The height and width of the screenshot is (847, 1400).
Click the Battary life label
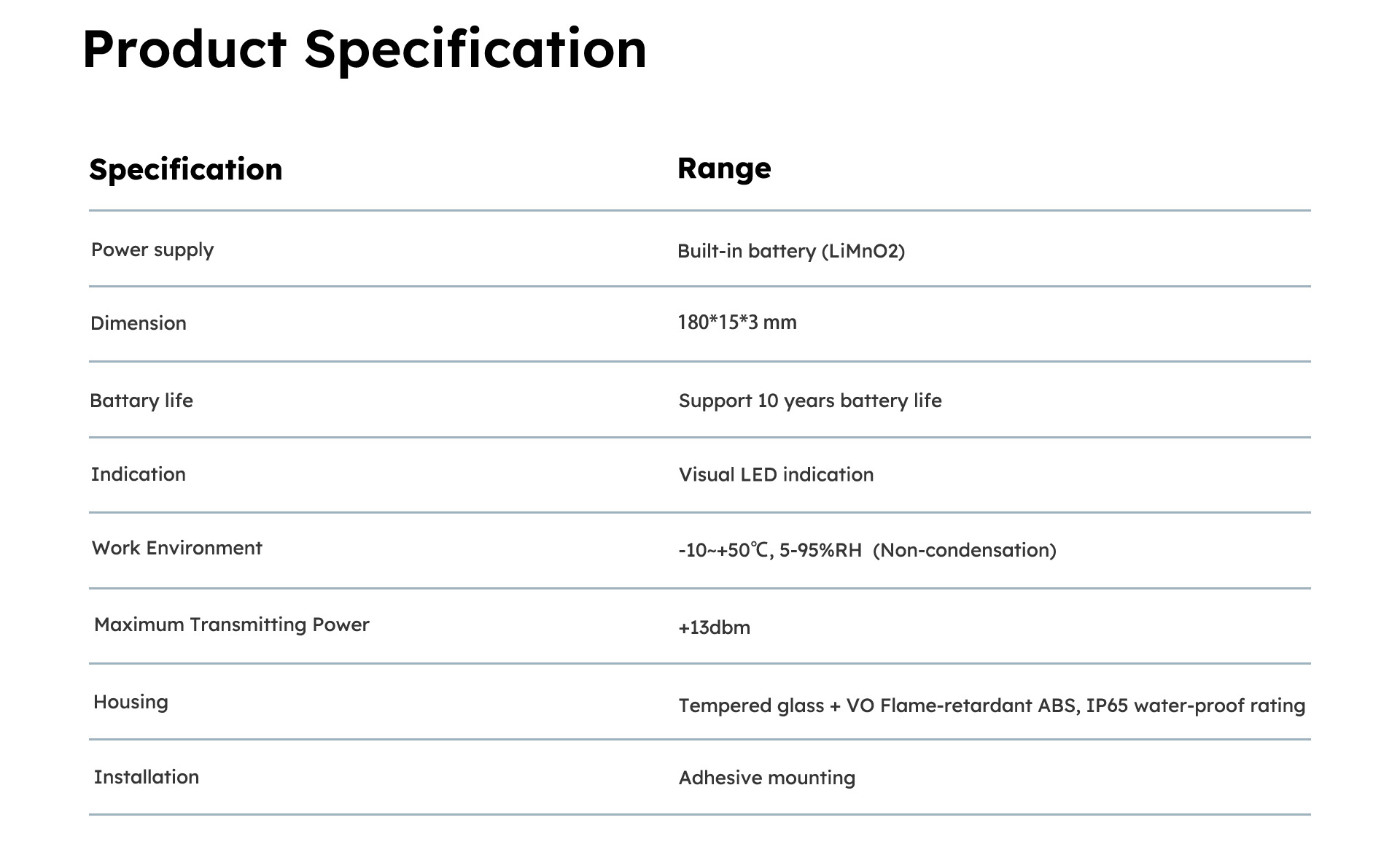click(141, 401)
